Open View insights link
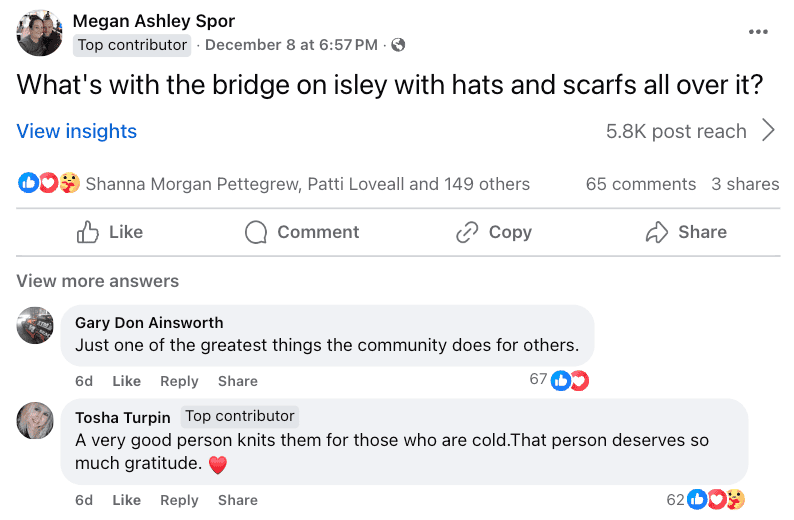 click(x=76, y=131)
